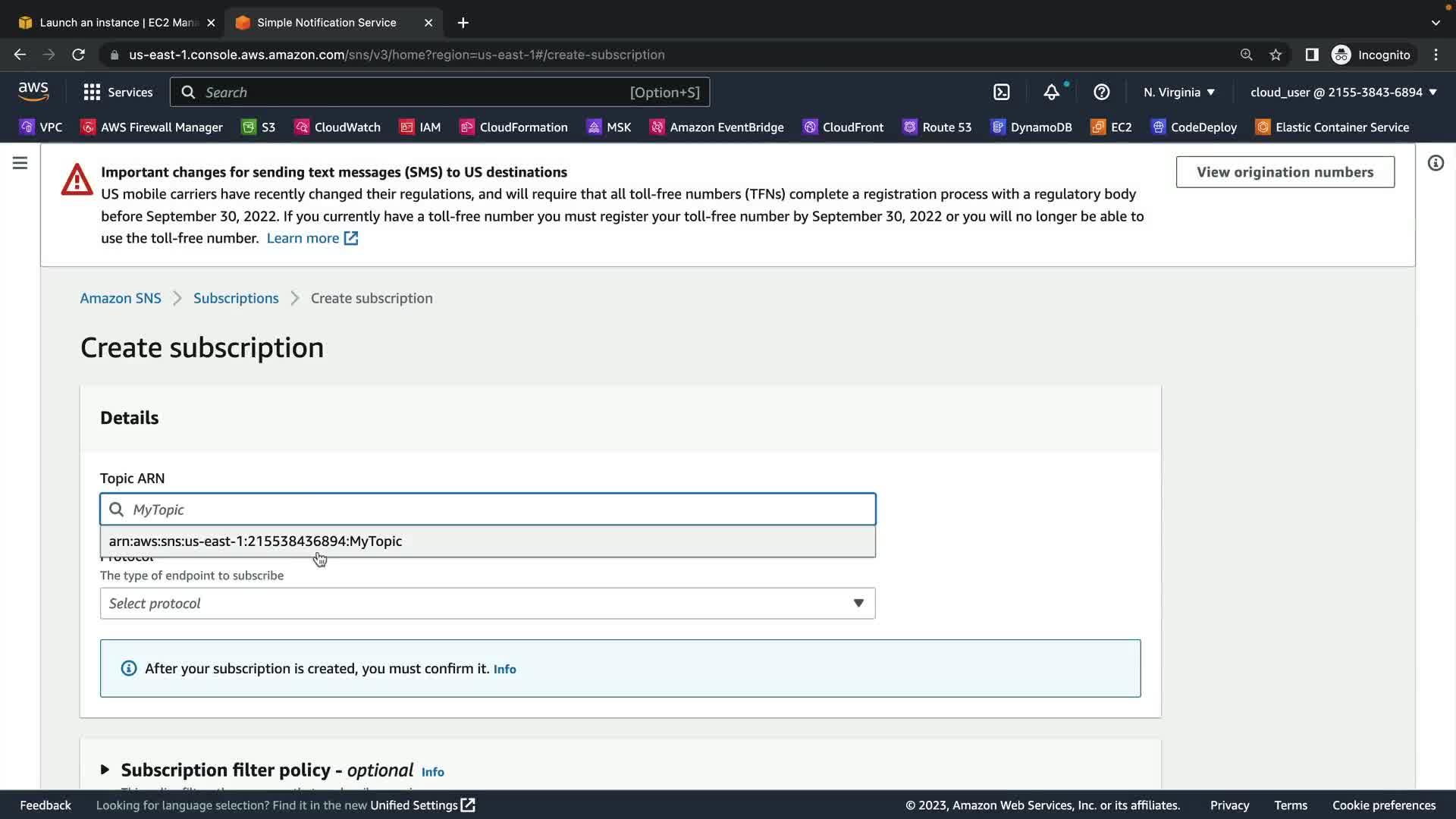
Task: Switch to the Launch an instance EC2 tab
Action: [x=114, y=23]
